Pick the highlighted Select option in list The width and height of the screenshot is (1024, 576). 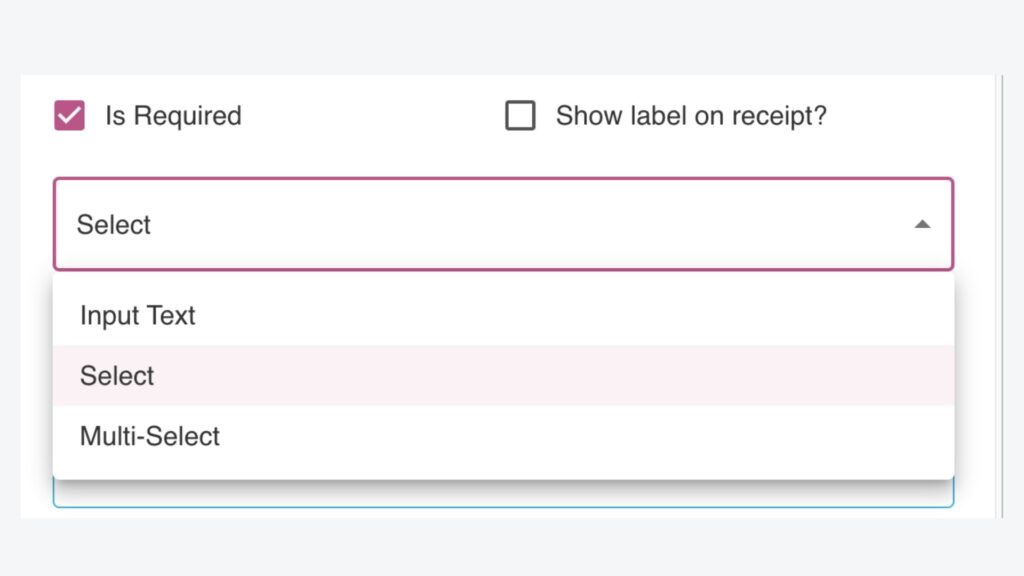tap(118, 376)
